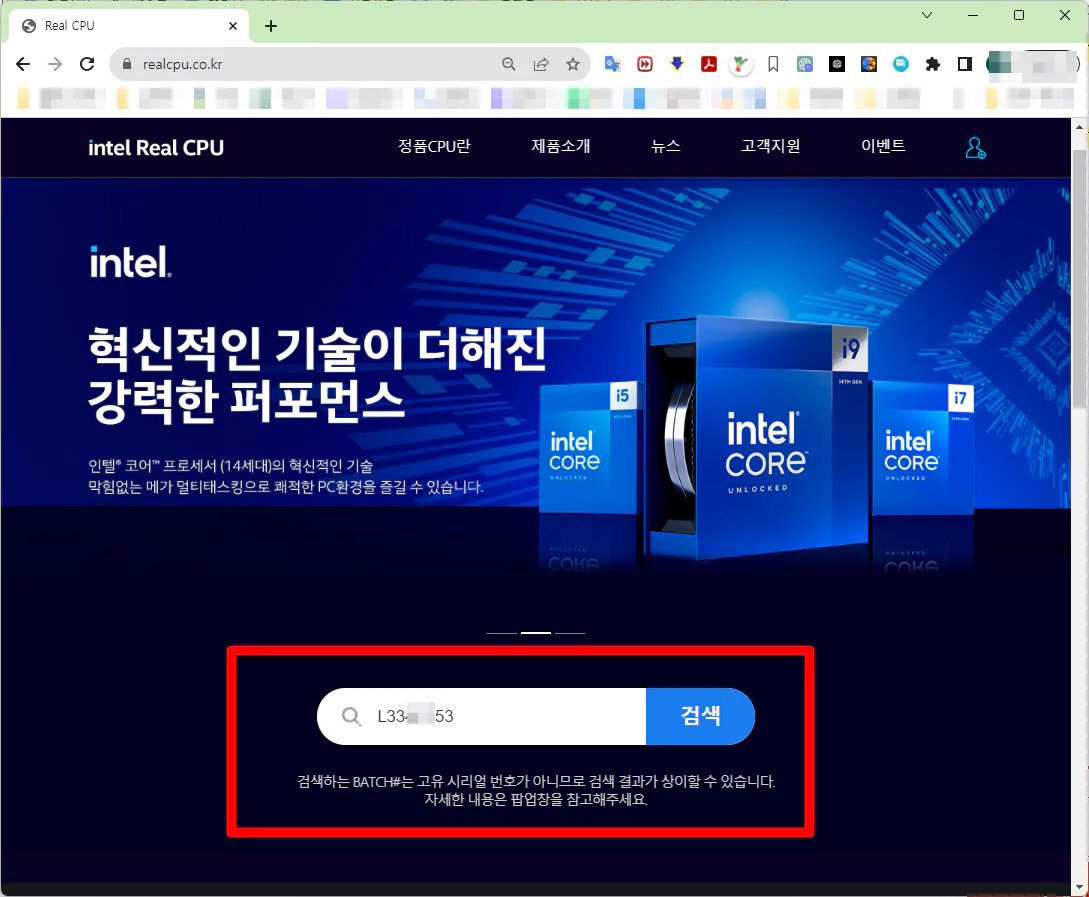Maximize the Chrome window
Image resolution: width=1089 pixels, height=897 pixels.
click(1019, 15)
